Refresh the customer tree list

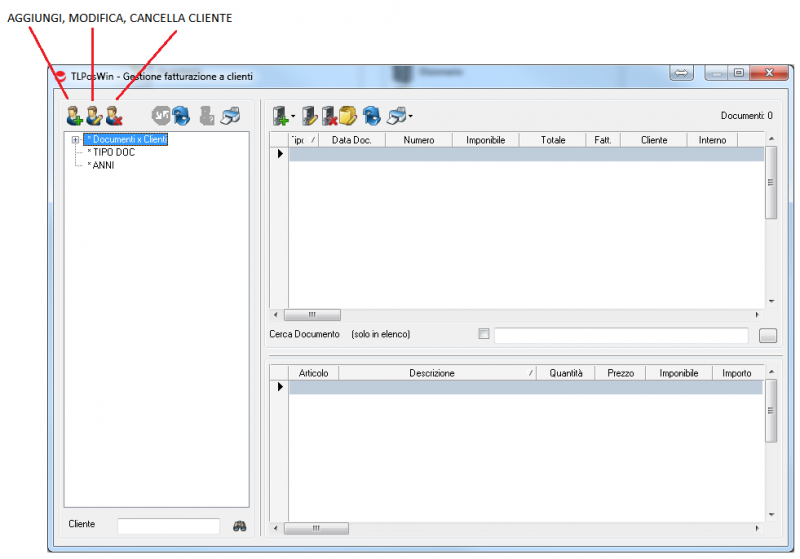181,116
